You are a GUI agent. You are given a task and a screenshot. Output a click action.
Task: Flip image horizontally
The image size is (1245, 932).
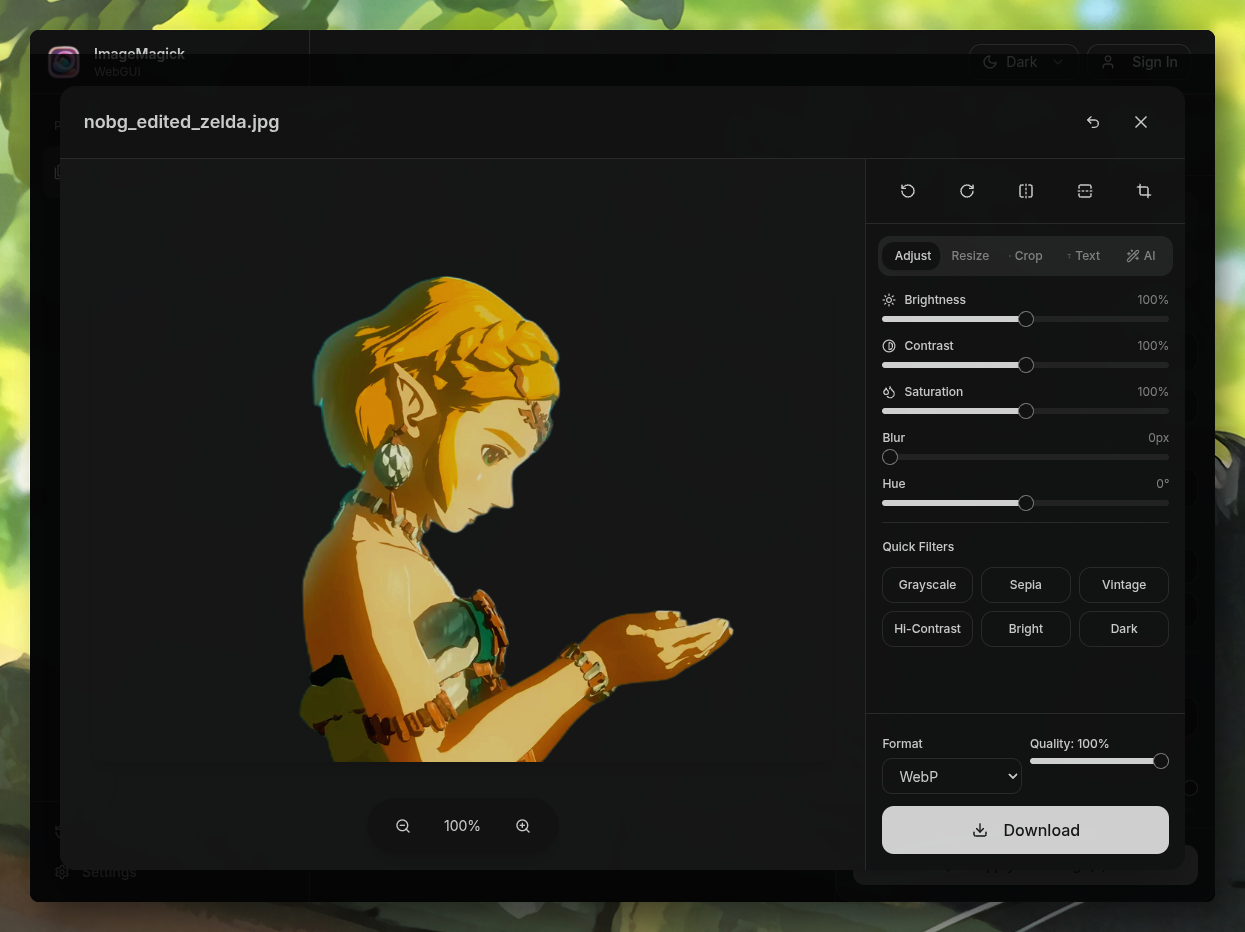[1026, 191]
